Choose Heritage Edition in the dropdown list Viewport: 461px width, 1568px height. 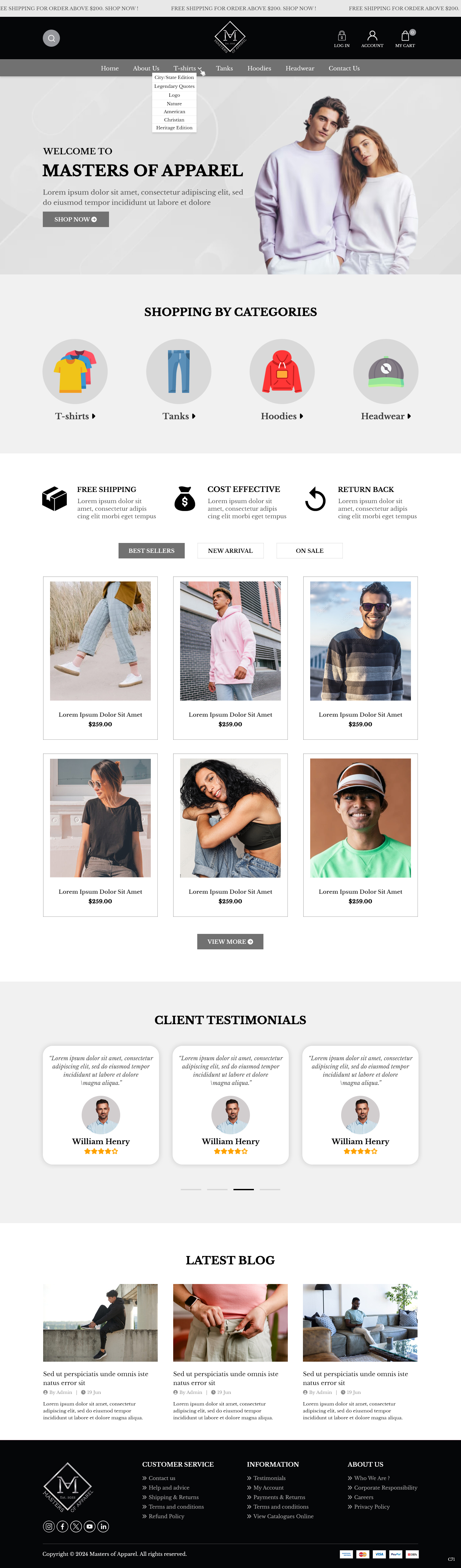coord(174,128)
